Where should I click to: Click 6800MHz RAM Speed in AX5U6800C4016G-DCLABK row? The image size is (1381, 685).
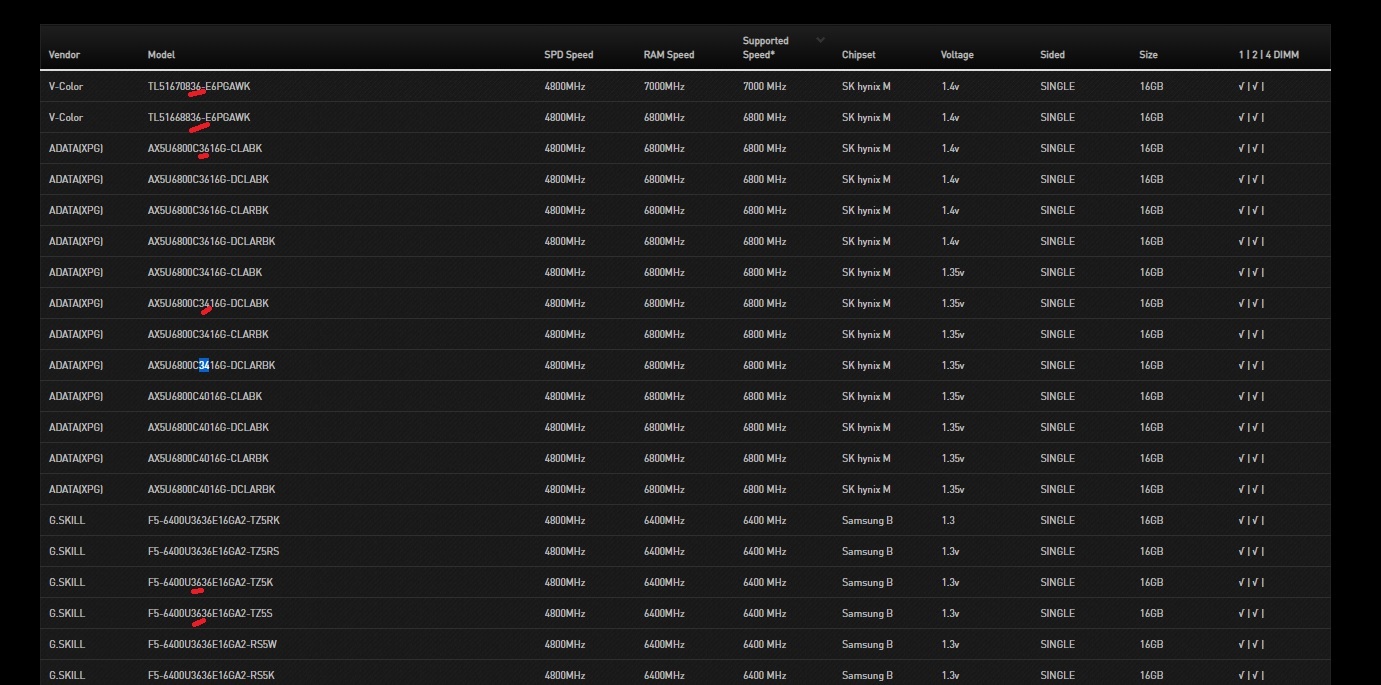click(664, 428)
